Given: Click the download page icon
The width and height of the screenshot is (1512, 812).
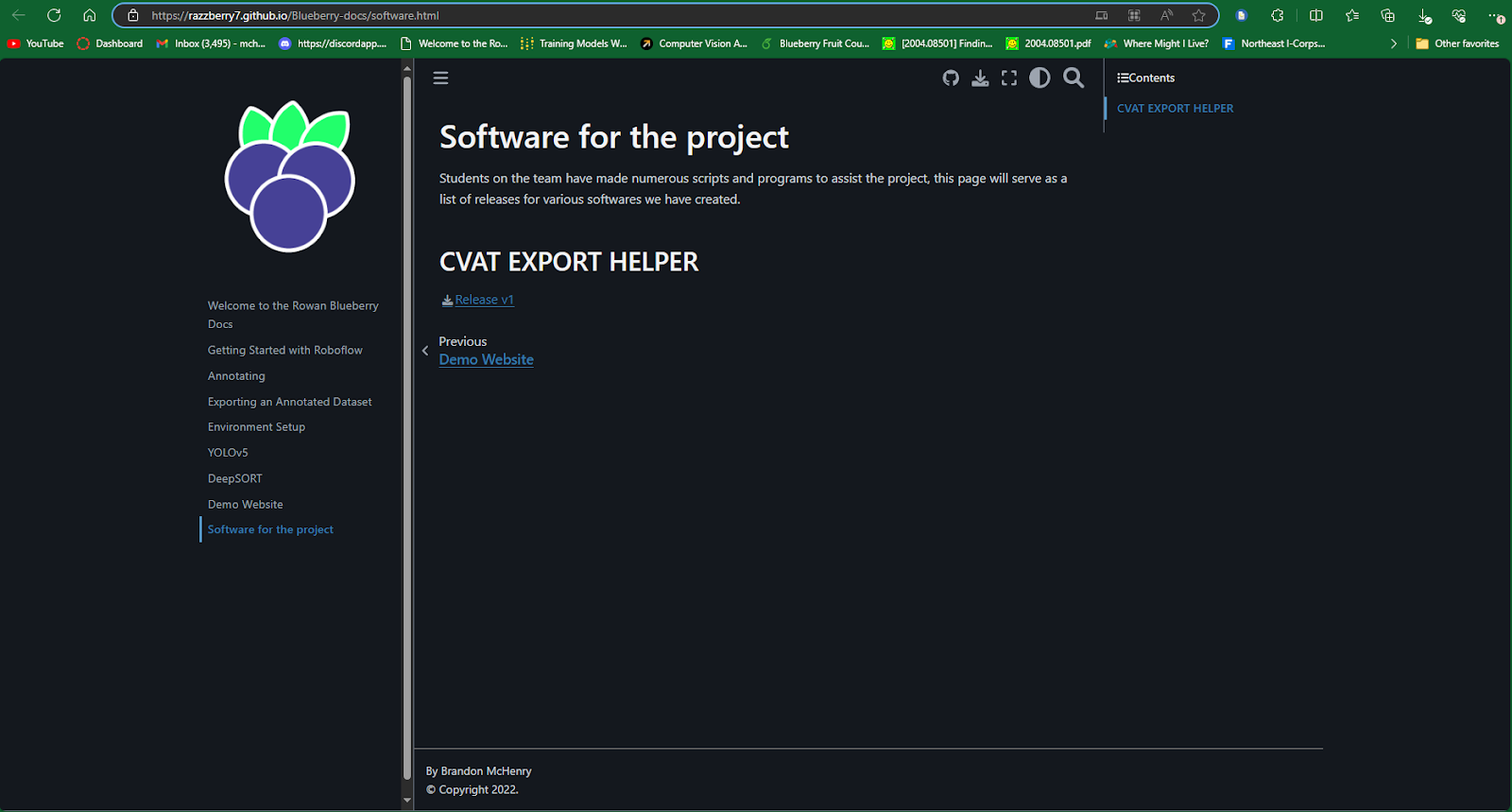Looking at the screenshot, I should click(x=981, y=78).
